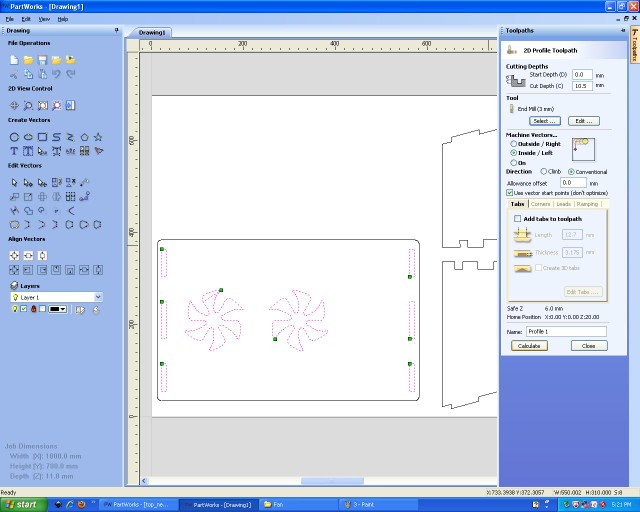Select Outside / Right machine vectors option
The height and width of the screenshot is (512, 640).
pos(513,144)
